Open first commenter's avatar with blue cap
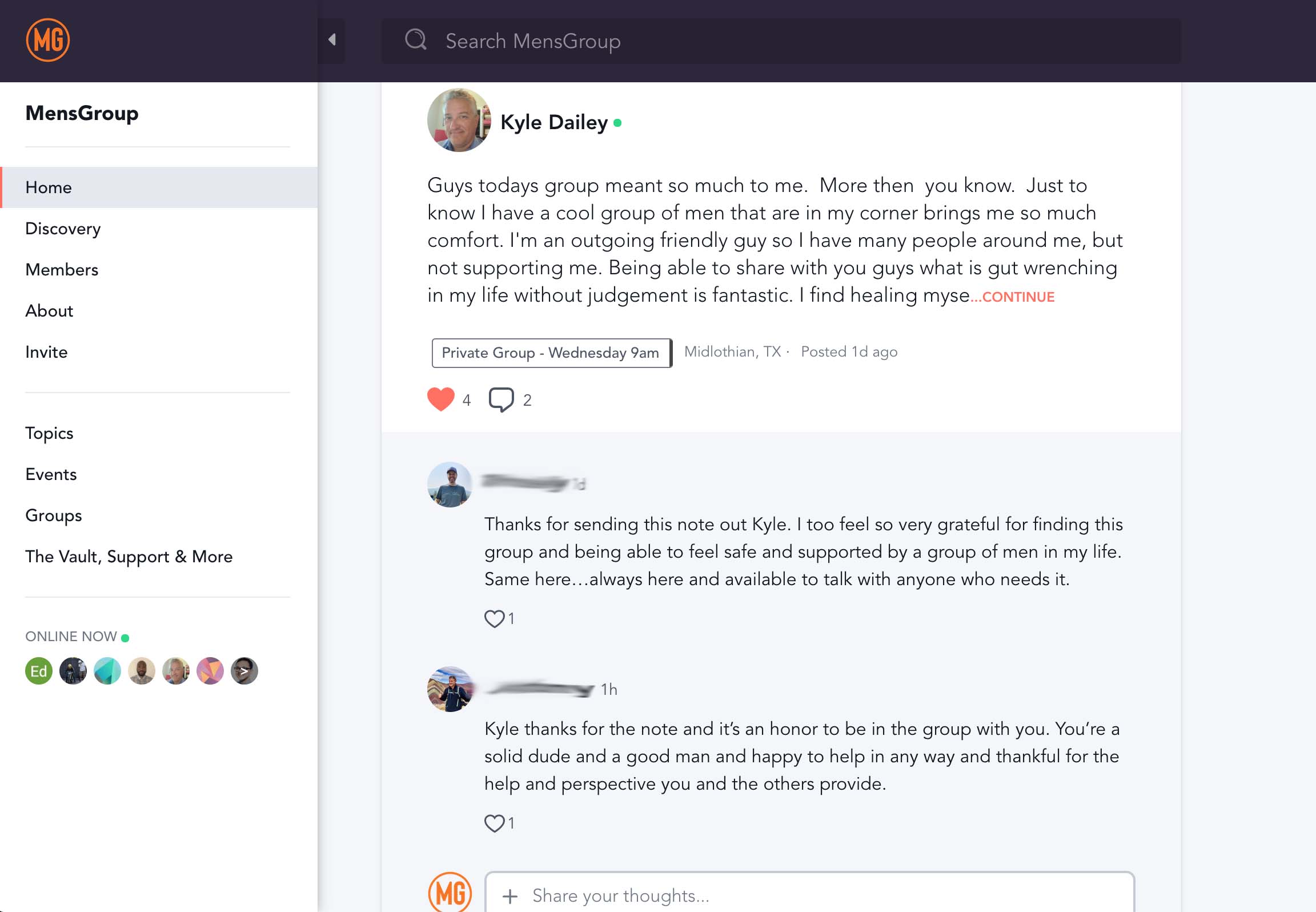This screenshot has height=912, width=1316. pos(450,484)
